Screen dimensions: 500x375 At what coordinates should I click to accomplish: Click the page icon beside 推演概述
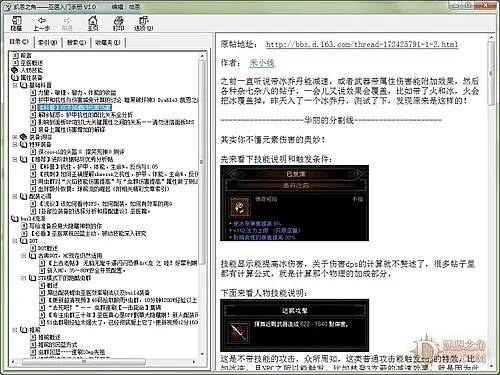click(33, 337)
